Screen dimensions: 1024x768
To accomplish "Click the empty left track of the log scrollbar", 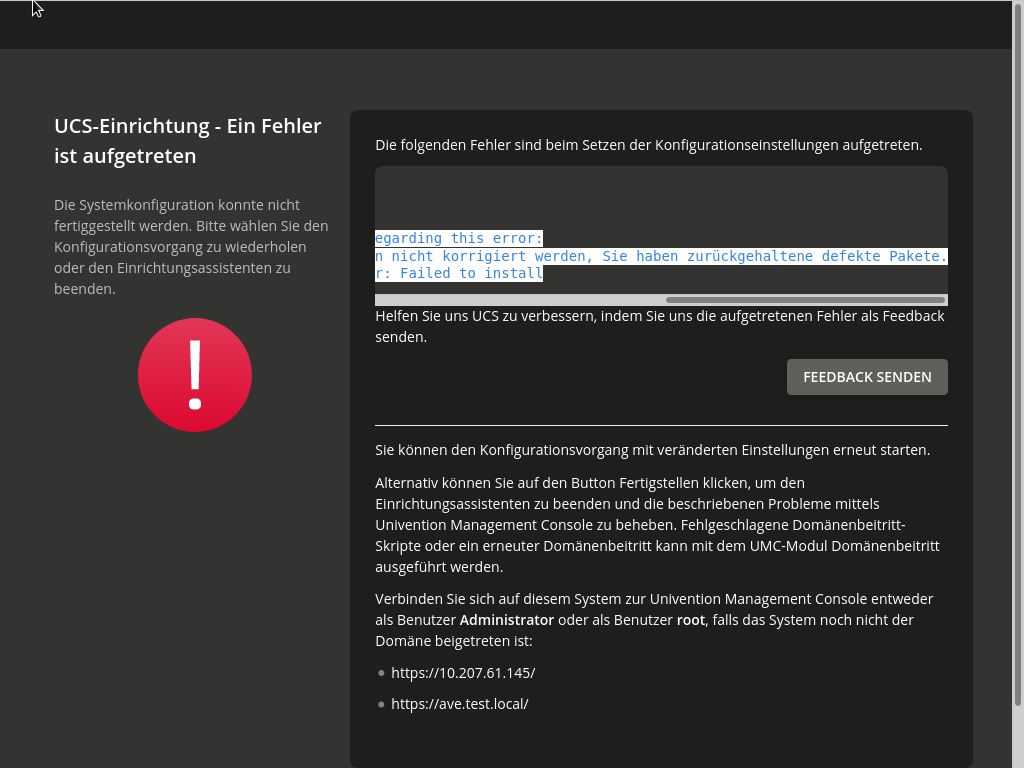I will pyautogui.click(x=518, y=300).
